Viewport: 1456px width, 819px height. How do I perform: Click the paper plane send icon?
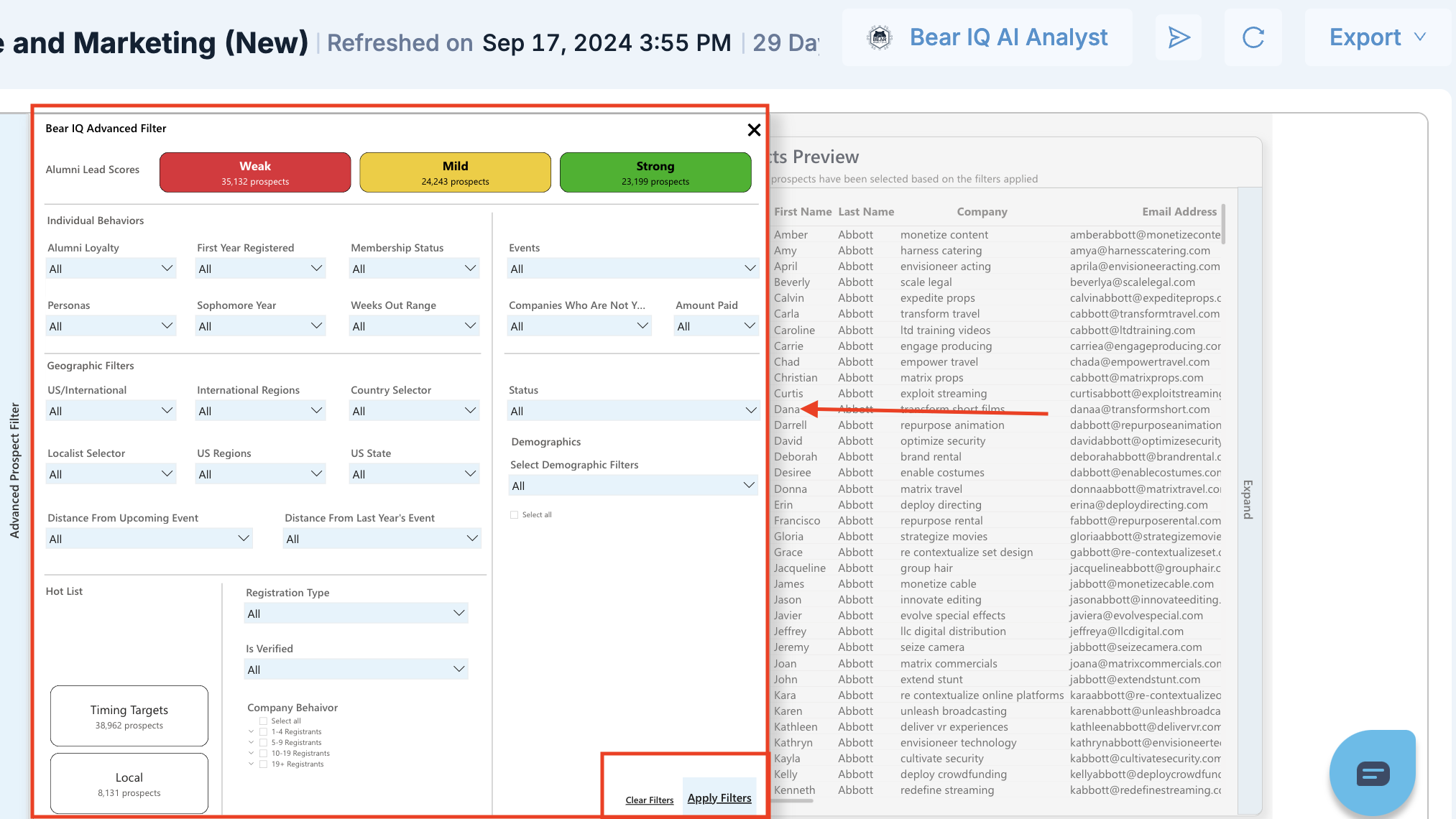[x=1179, y=37]
